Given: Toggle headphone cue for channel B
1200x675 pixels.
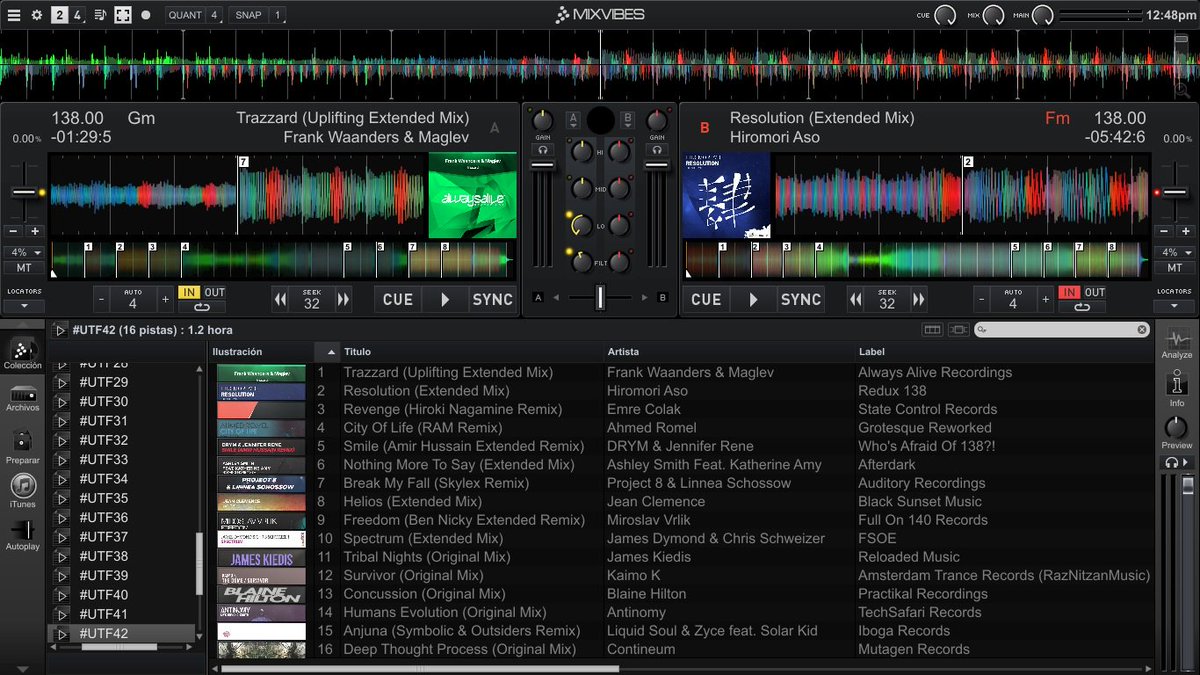Looking at the screenshot, I should (657, 150).
